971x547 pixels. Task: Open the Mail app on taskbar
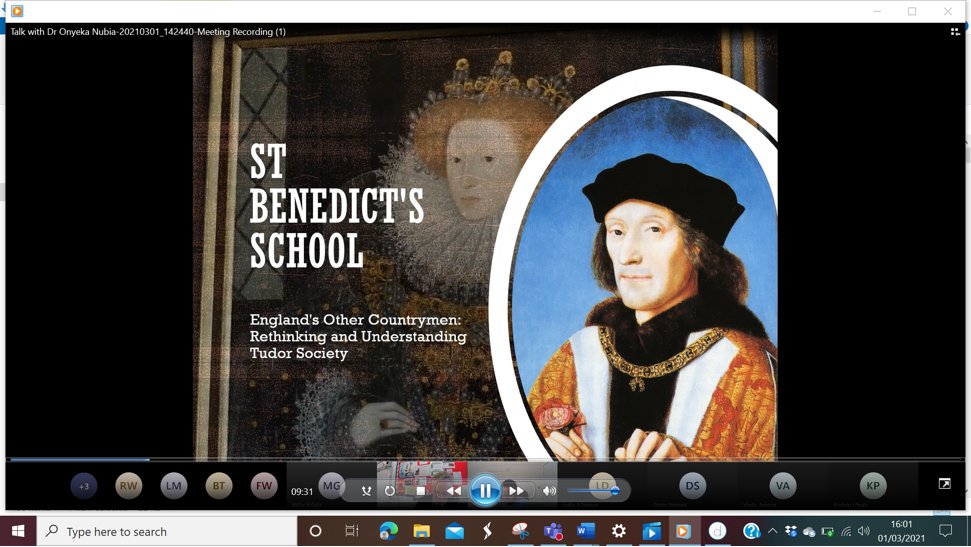point(455,532)
